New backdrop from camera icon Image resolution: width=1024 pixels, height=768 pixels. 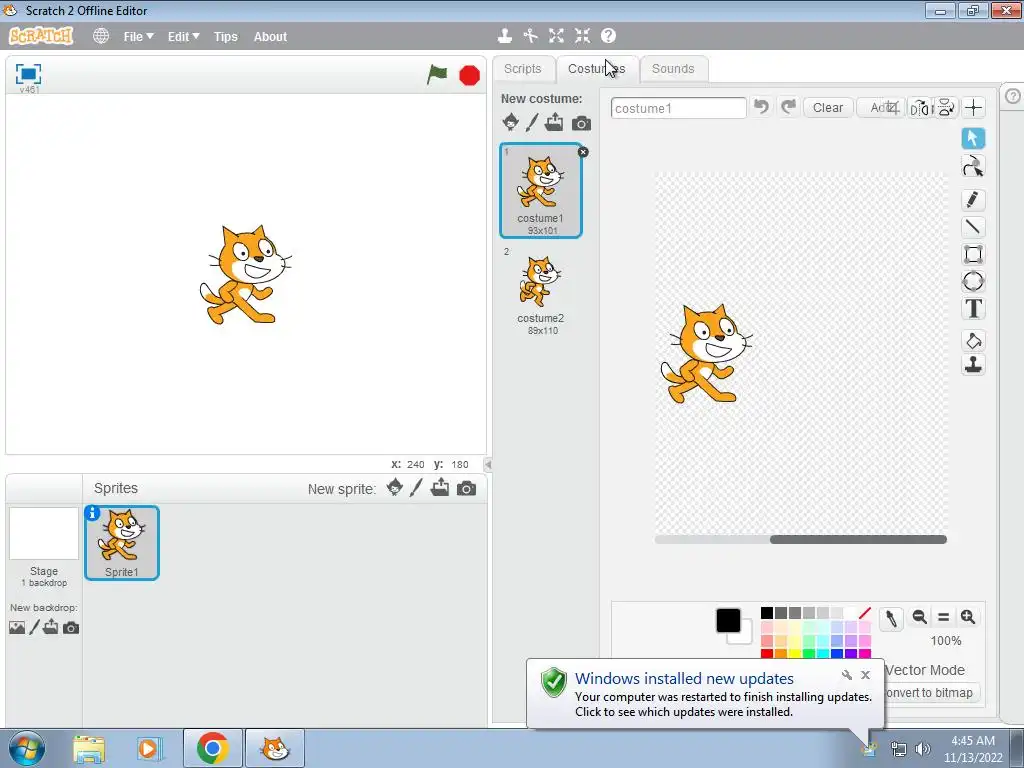[71, 628]
